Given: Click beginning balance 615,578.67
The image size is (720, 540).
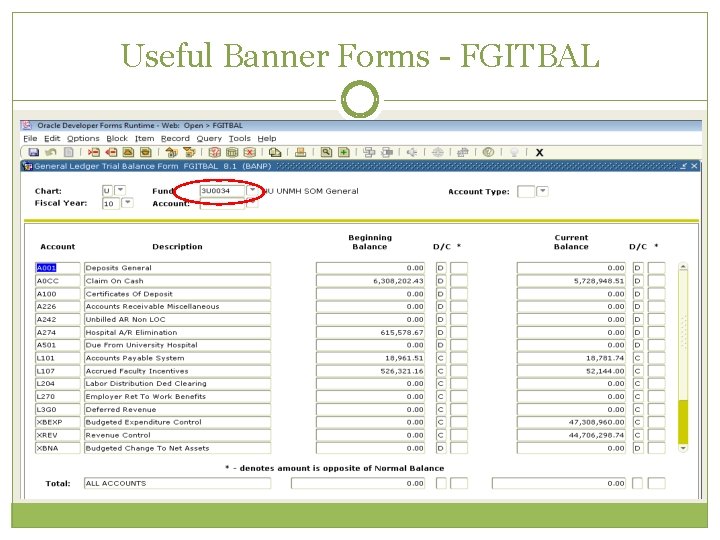Looking at the screenshot, I should 371,332.
